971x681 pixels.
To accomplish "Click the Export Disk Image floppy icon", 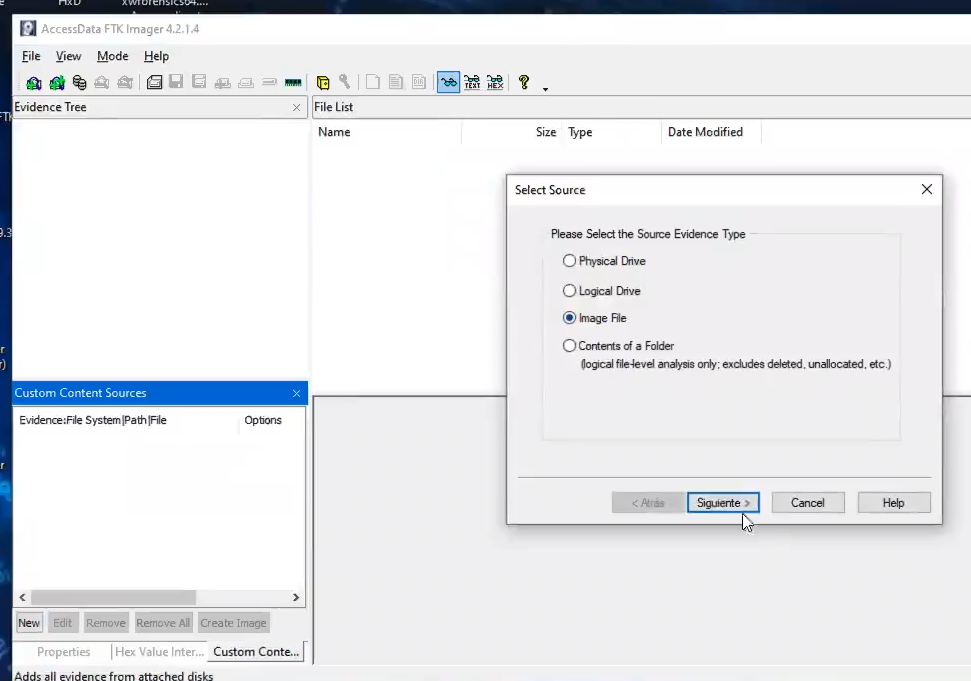I will tap(176, 82).
